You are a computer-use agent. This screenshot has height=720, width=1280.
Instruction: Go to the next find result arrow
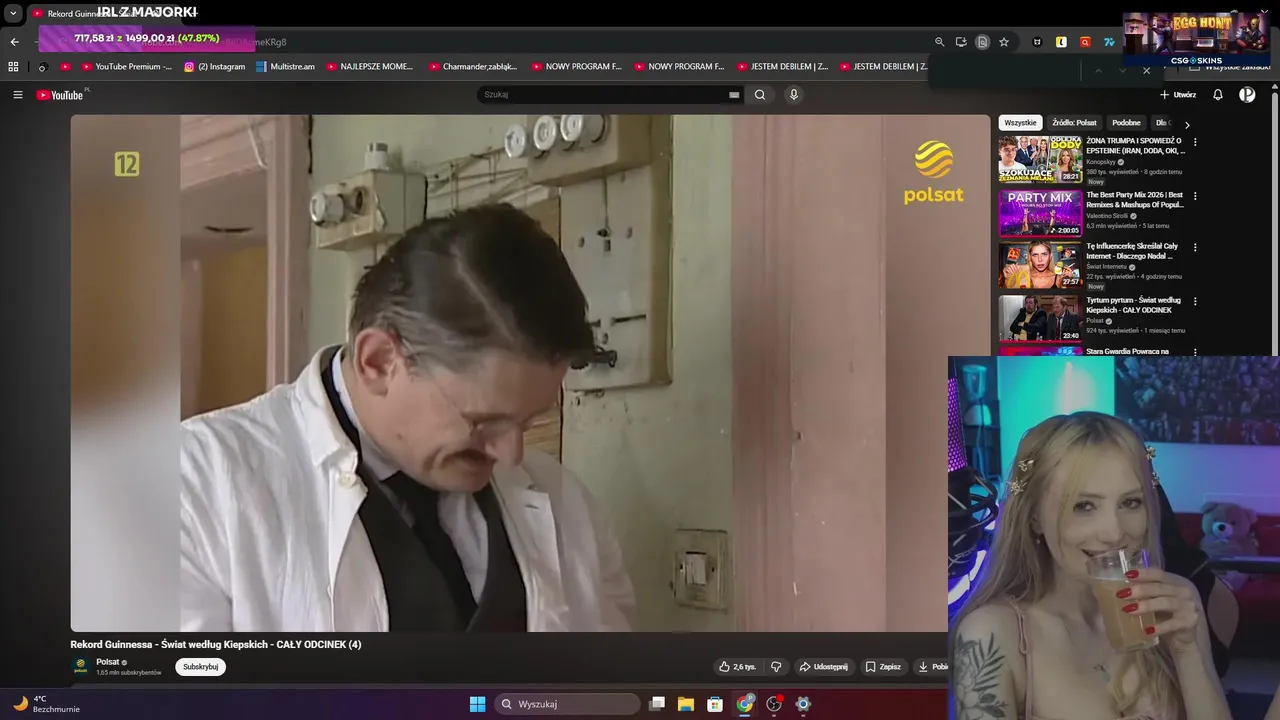click(x=1122, y=71)
